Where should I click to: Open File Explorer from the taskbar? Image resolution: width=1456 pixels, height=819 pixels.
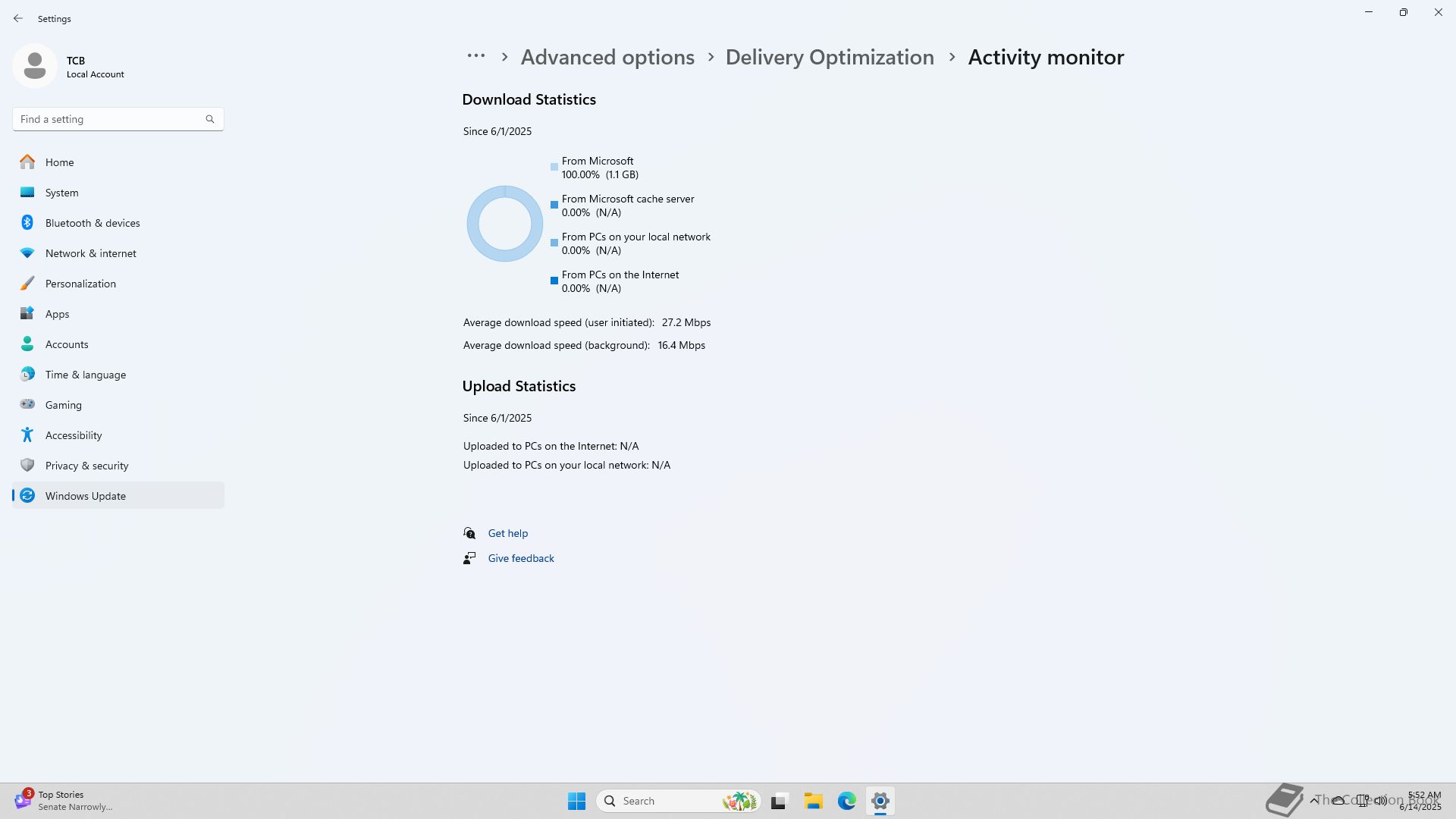[813, 801]
